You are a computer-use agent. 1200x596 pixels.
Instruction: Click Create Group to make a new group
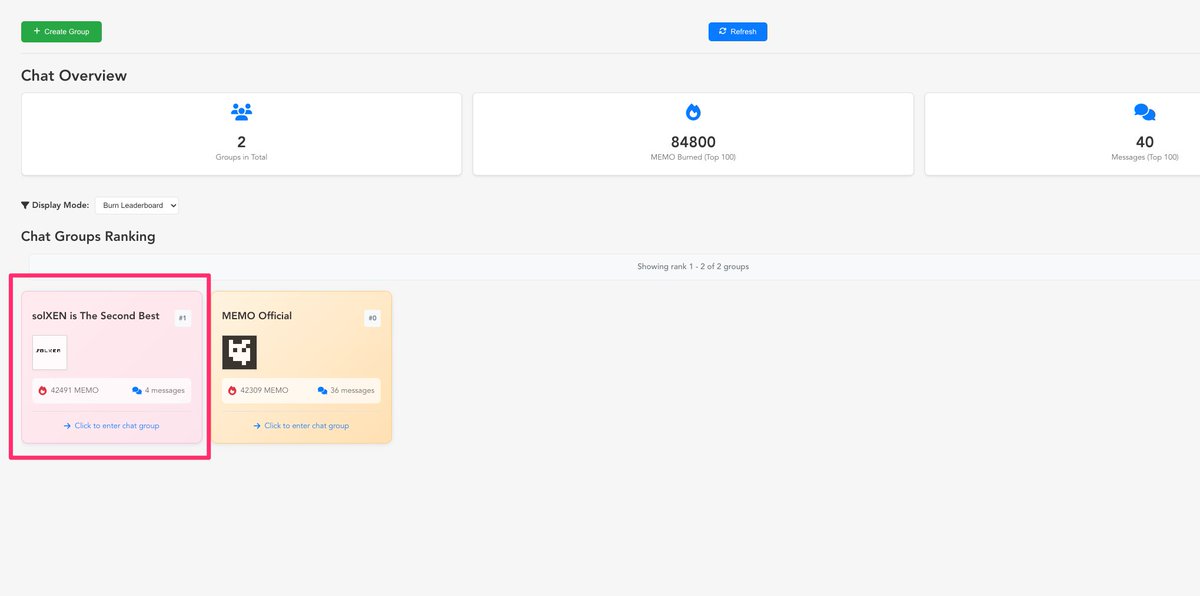[x=61, y=31]
